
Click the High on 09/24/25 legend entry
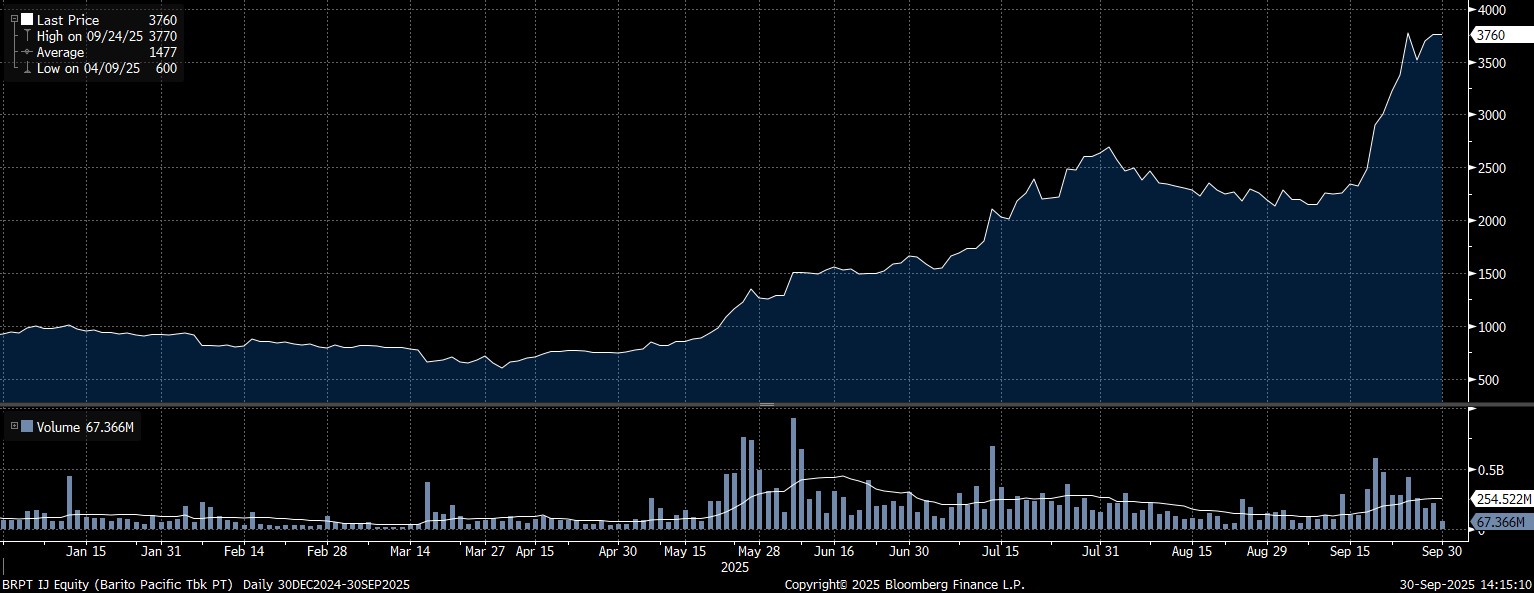91,36
